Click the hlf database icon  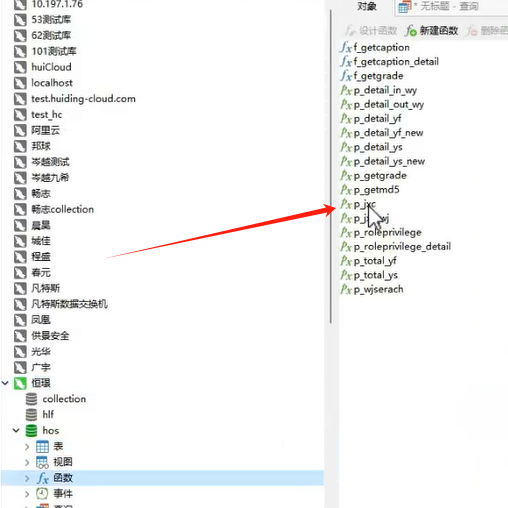(x=31, y=415)
